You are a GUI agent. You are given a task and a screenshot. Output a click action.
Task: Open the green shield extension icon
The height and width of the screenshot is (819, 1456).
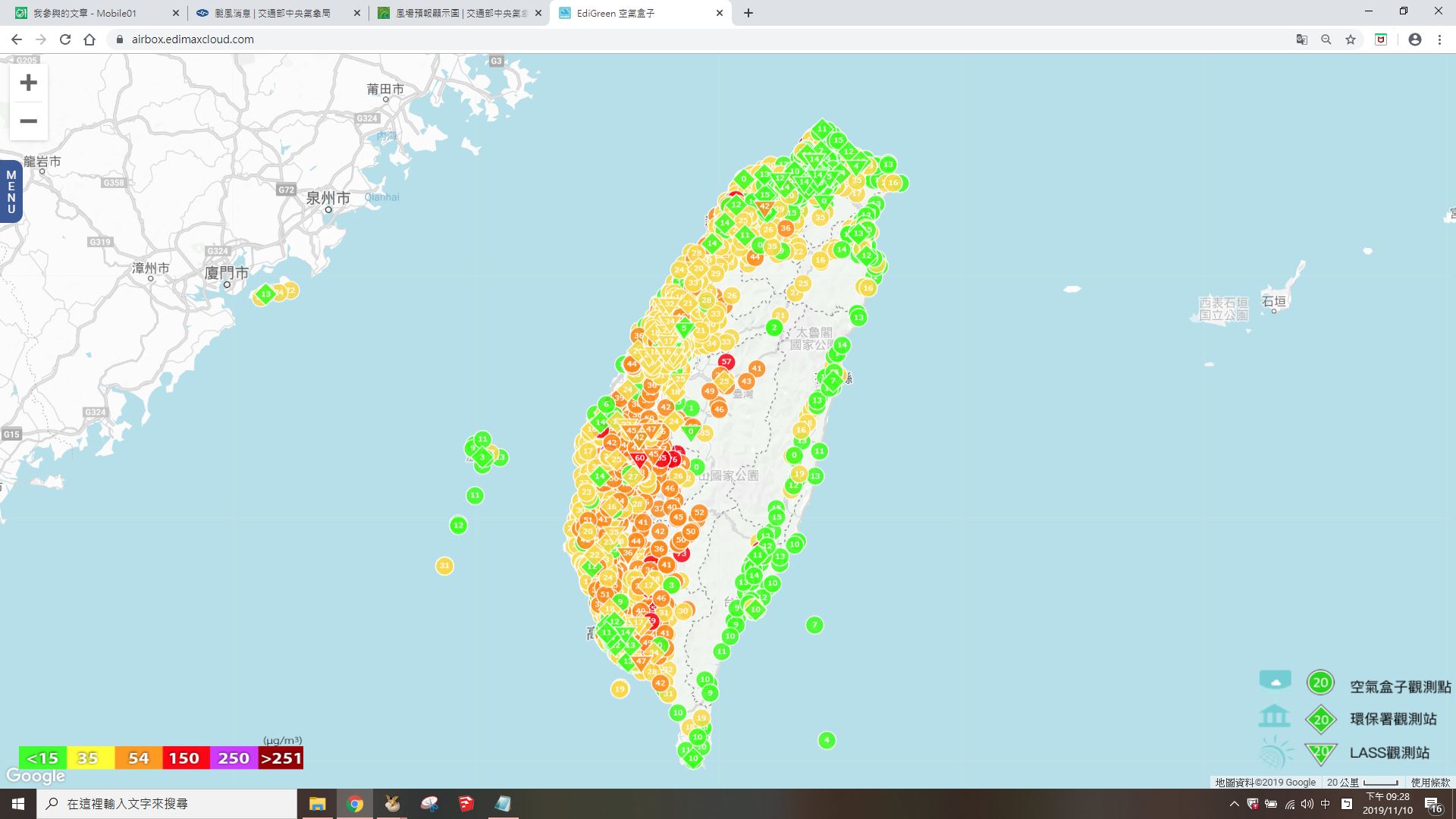(x=1381, y=39)
